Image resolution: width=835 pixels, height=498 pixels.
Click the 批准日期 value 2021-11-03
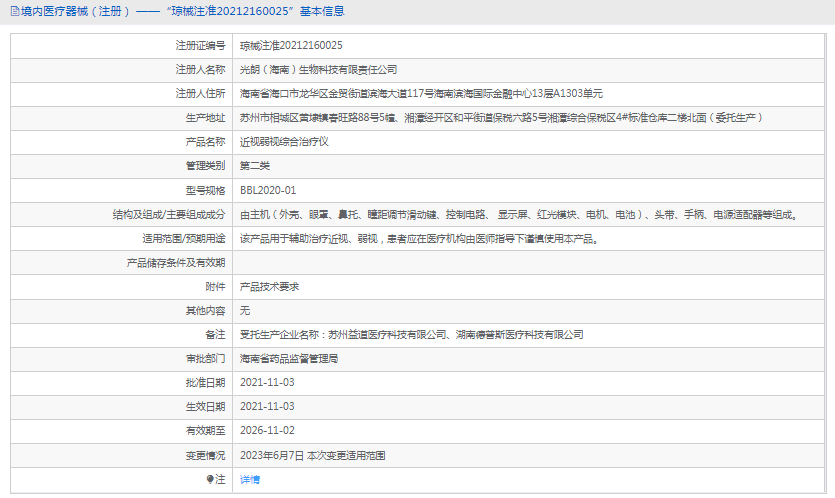(x=267, y=382)
